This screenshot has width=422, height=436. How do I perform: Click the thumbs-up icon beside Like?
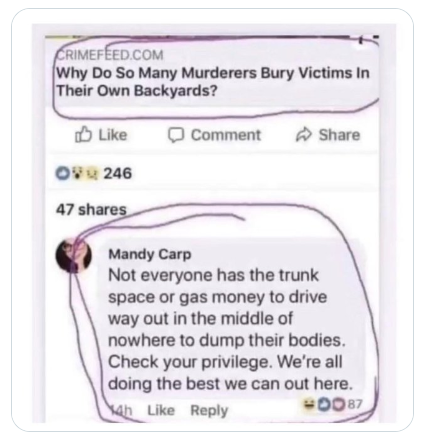[83, 135]
